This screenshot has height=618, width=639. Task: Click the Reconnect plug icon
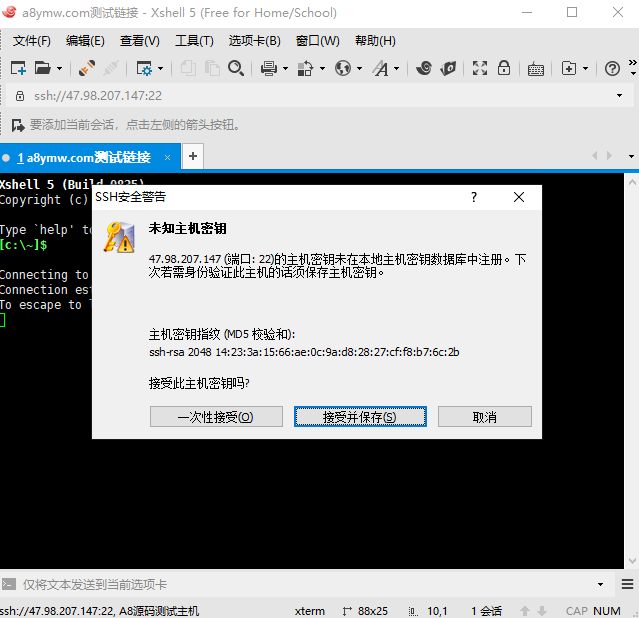pos(87,68)
